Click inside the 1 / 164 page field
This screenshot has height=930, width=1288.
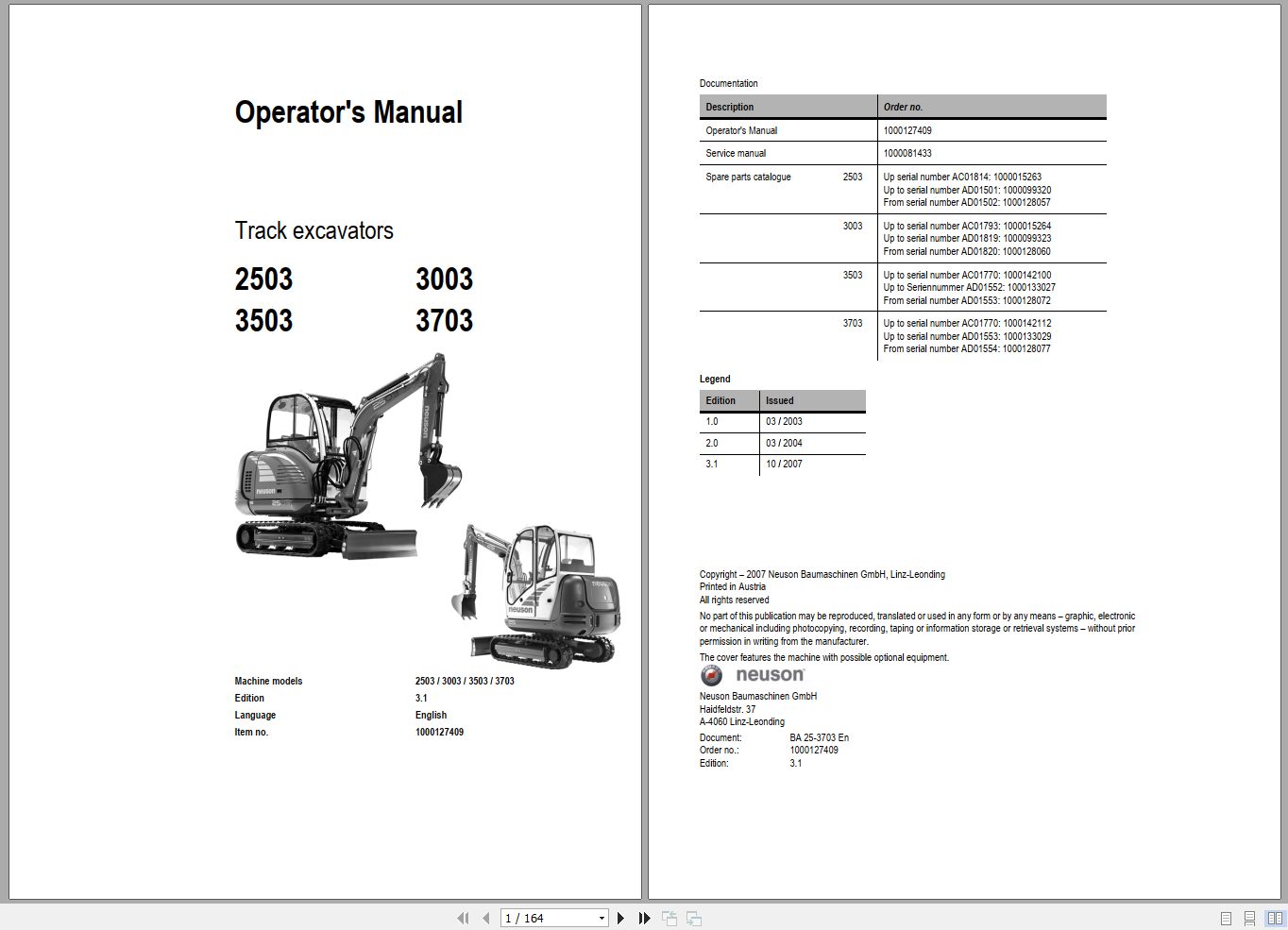538,917
